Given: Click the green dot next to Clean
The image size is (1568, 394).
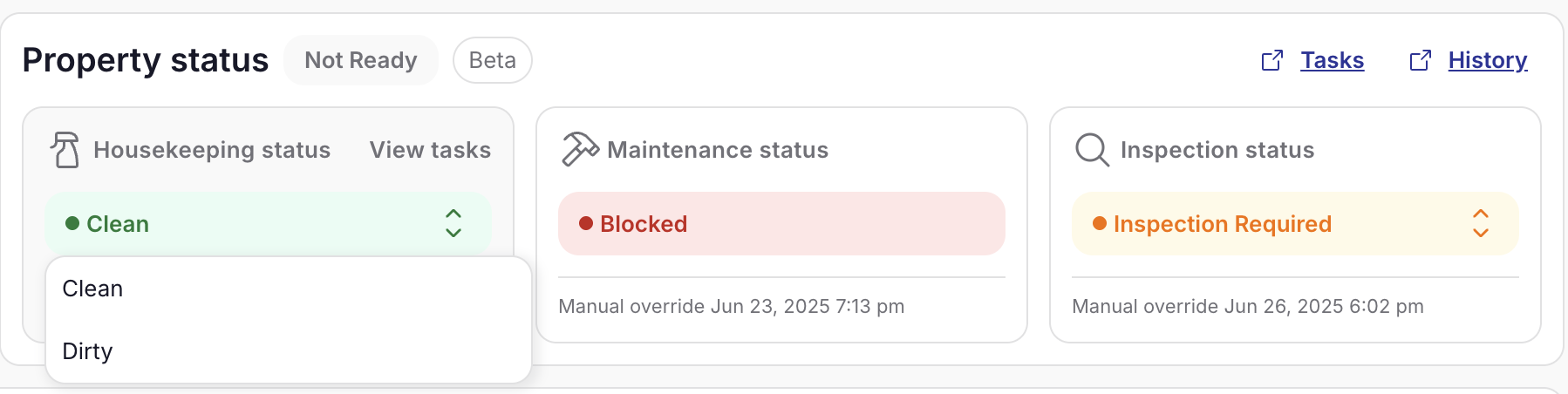Looking at the screenshot, I should (73, 224).
